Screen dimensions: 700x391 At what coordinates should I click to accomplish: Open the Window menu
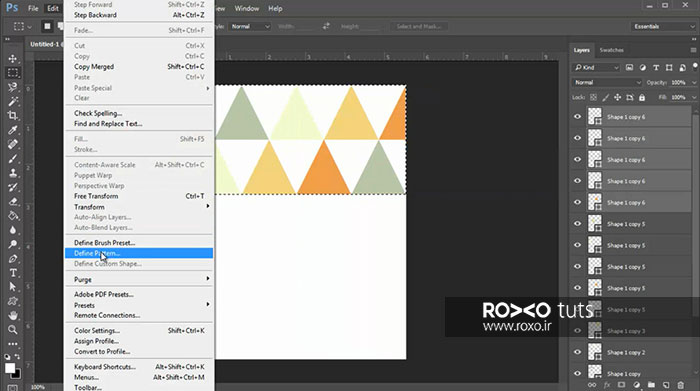[x=246, y=8]
